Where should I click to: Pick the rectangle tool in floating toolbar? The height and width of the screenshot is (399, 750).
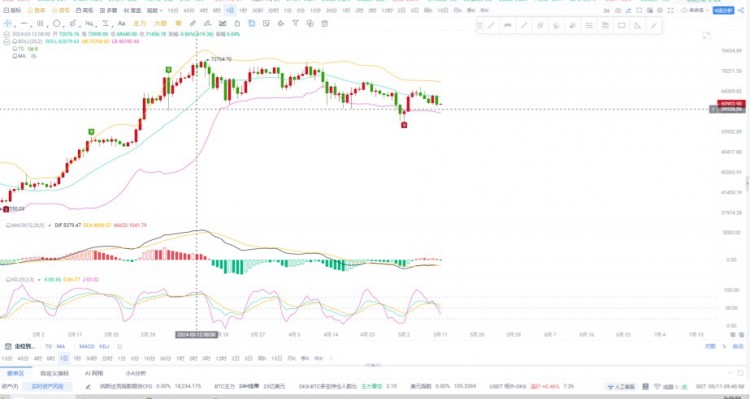[621, 25]
